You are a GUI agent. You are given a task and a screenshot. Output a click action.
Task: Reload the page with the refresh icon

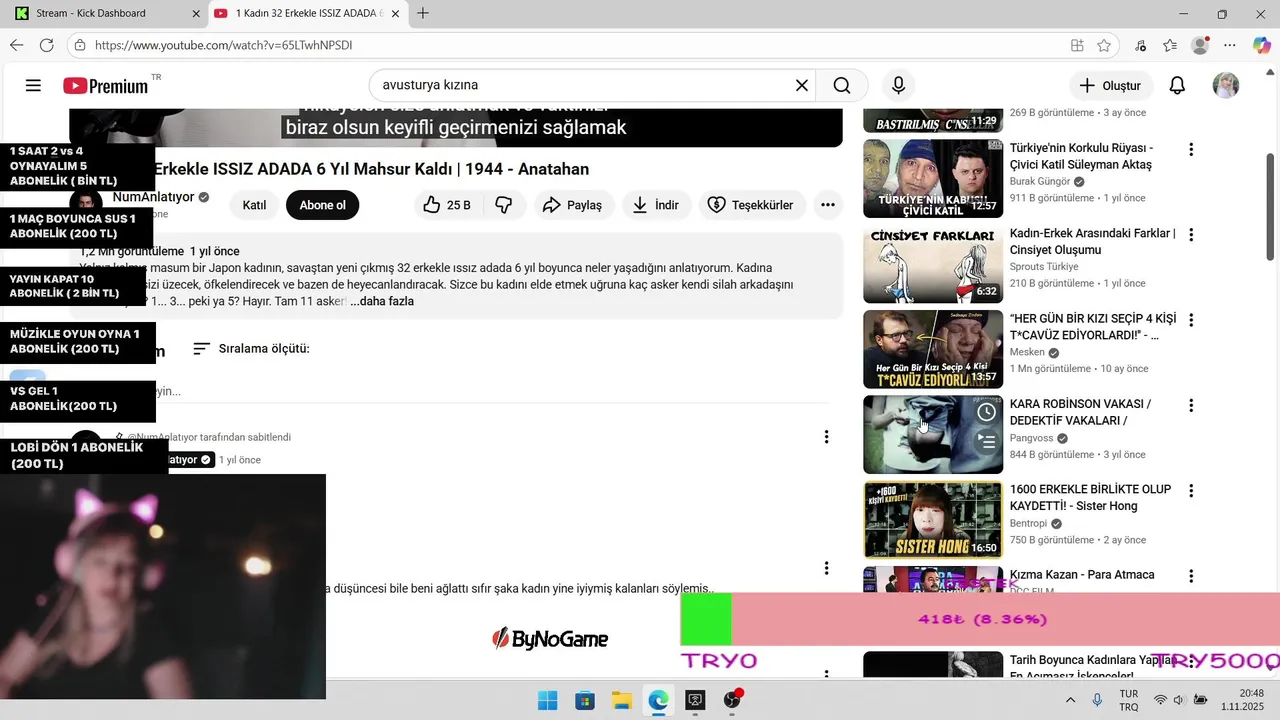click(46, 45)
